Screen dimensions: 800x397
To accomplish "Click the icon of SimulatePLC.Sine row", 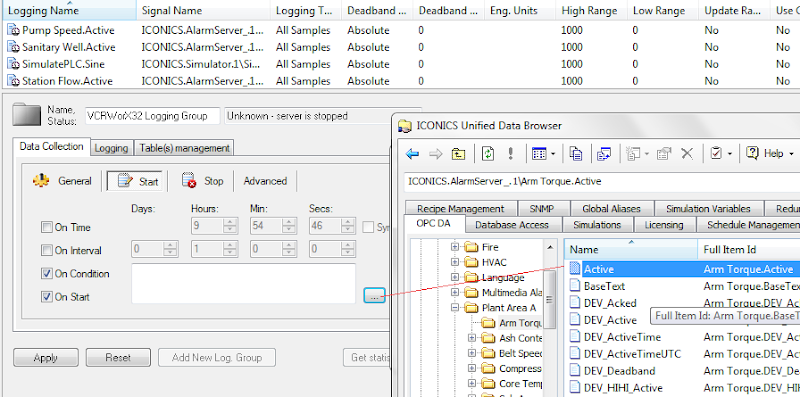I will tap(13, 64).
